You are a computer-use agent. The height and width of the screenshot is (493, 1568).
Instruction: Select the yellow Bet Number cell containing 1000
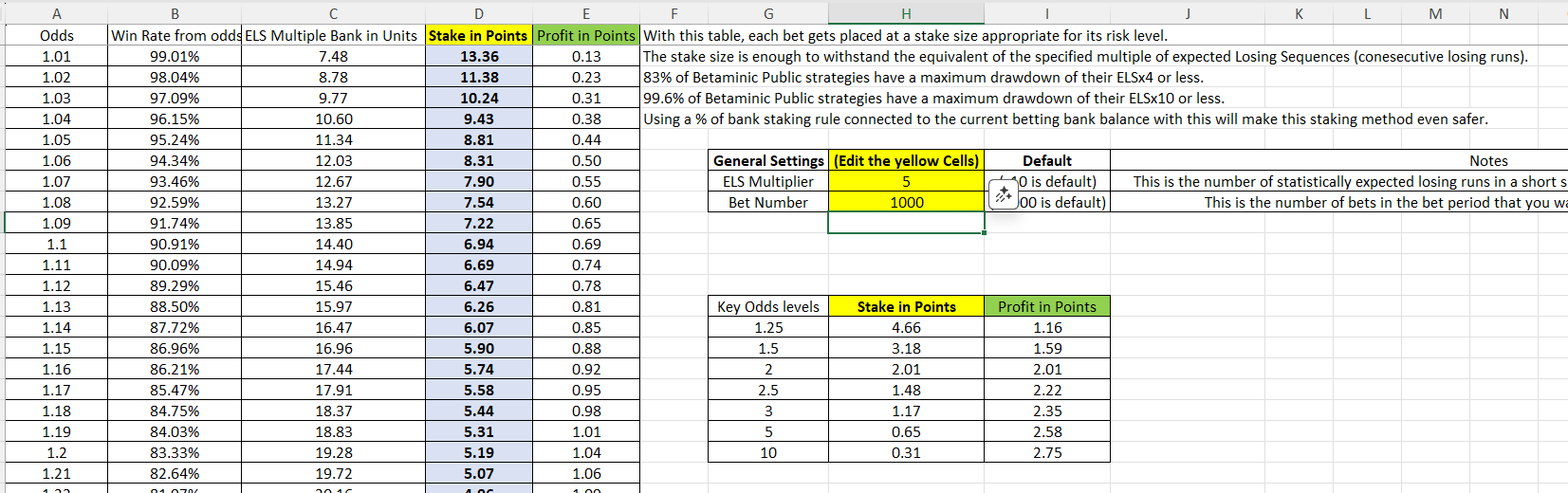tap(906, 202)
